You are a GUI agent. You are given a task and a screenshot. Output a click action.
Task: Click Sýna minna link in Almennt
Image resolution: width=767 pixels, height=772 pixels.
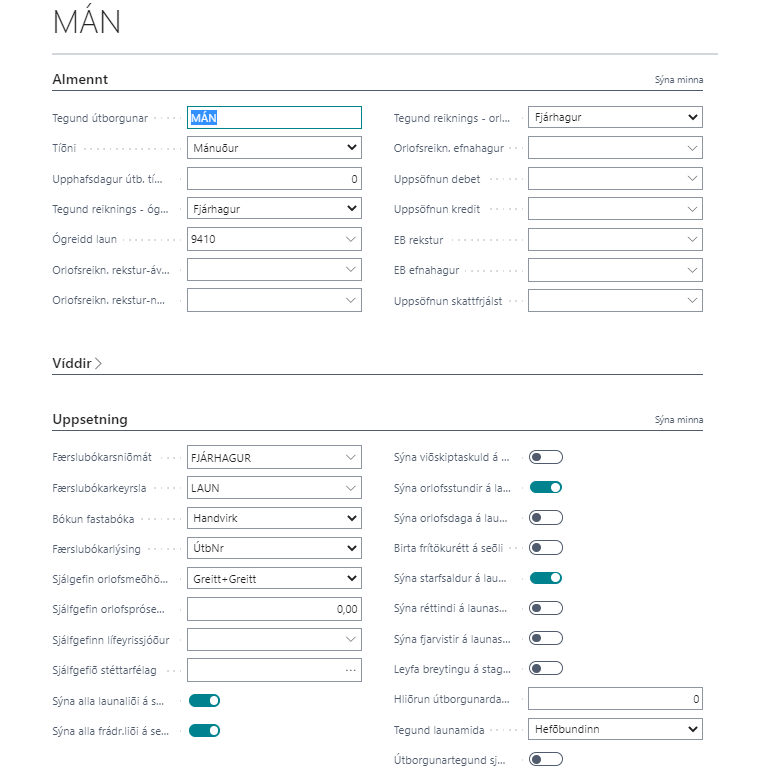tap(679, 80)
